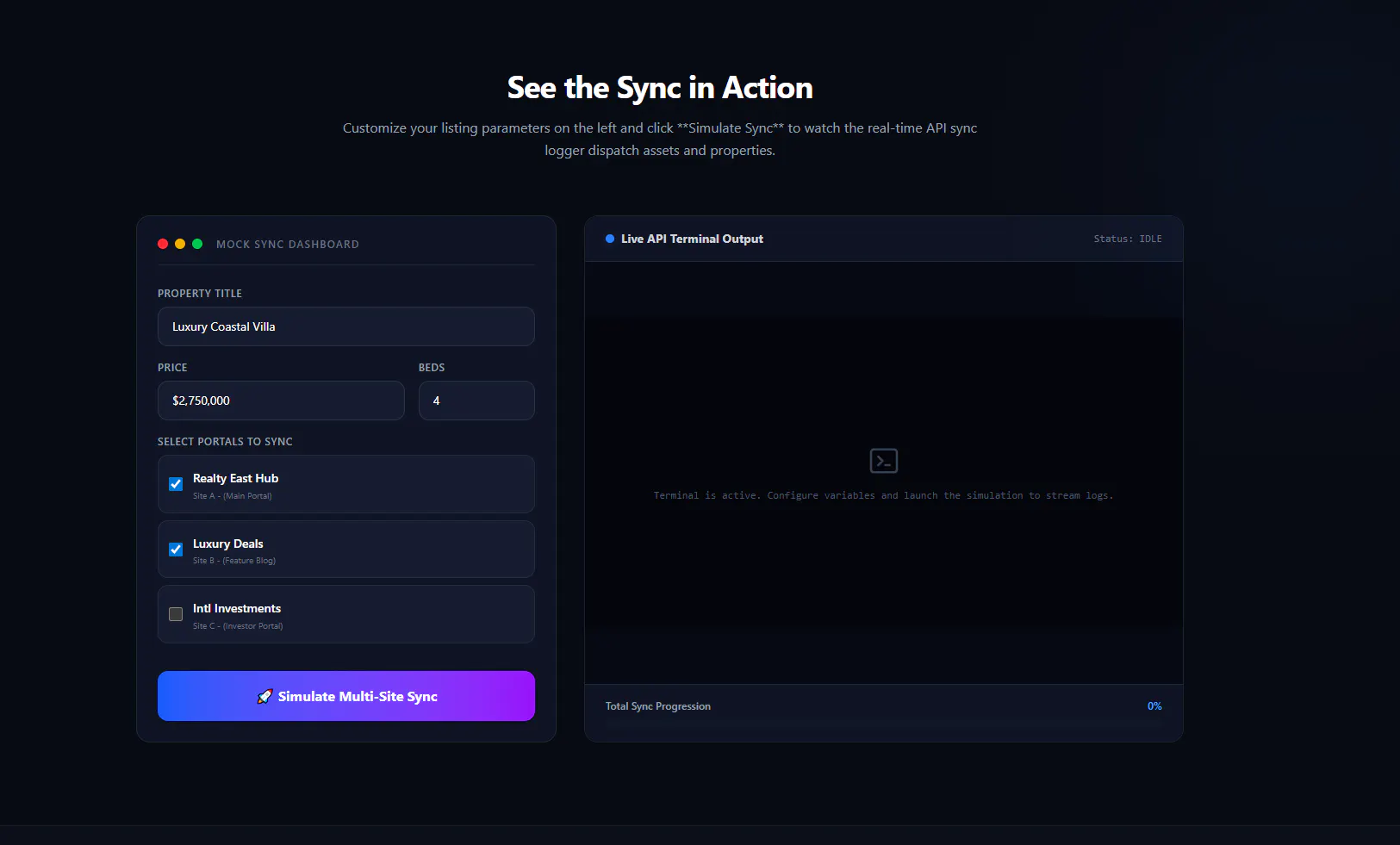This screenshot has height=845, width=1400.
Task: Click the green dot in dashboard header
Action: pyautogui.click(x=197, y=244)
